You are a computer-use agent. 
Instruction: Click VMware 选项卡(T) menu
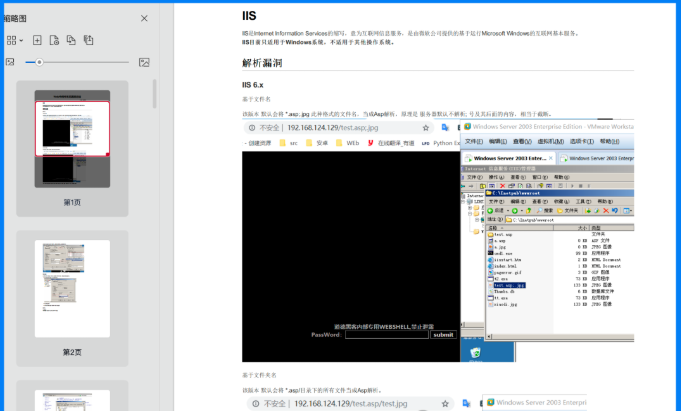coord(582,142)
